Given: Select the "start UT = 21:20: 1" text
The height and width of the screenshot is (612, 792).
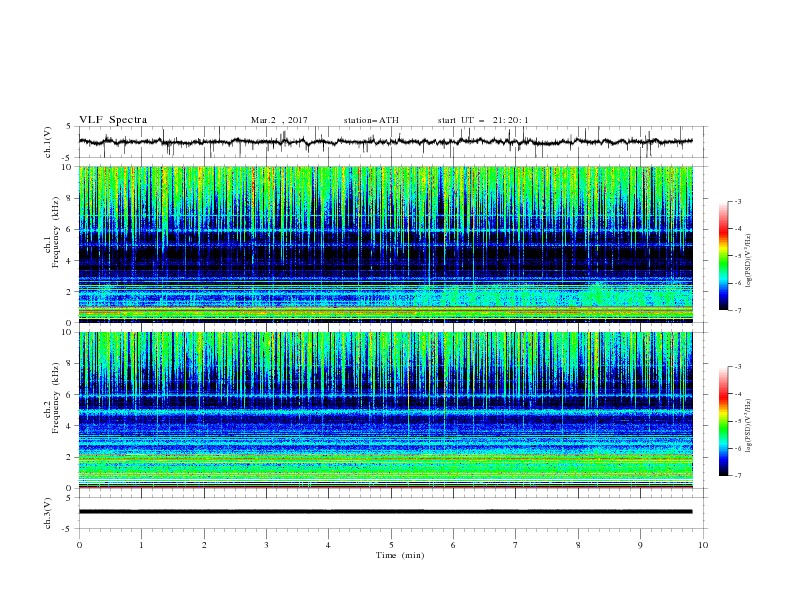Looking at the screenshot, I should 483,120.
